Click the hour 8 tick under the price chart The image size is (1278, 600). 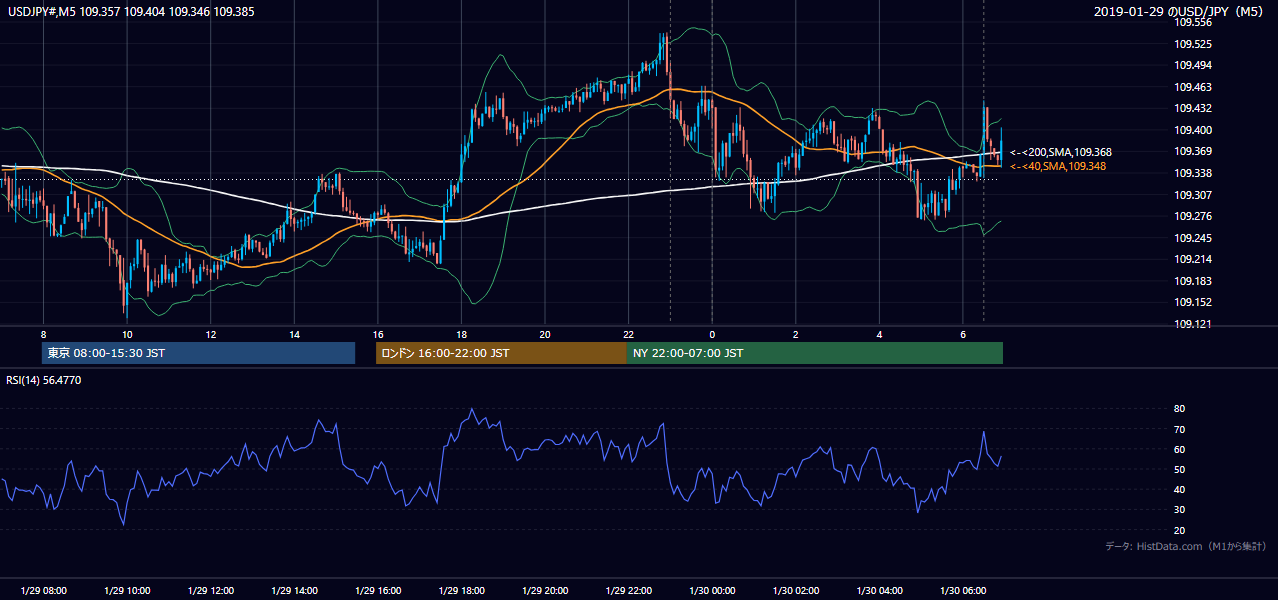[43, 334]
